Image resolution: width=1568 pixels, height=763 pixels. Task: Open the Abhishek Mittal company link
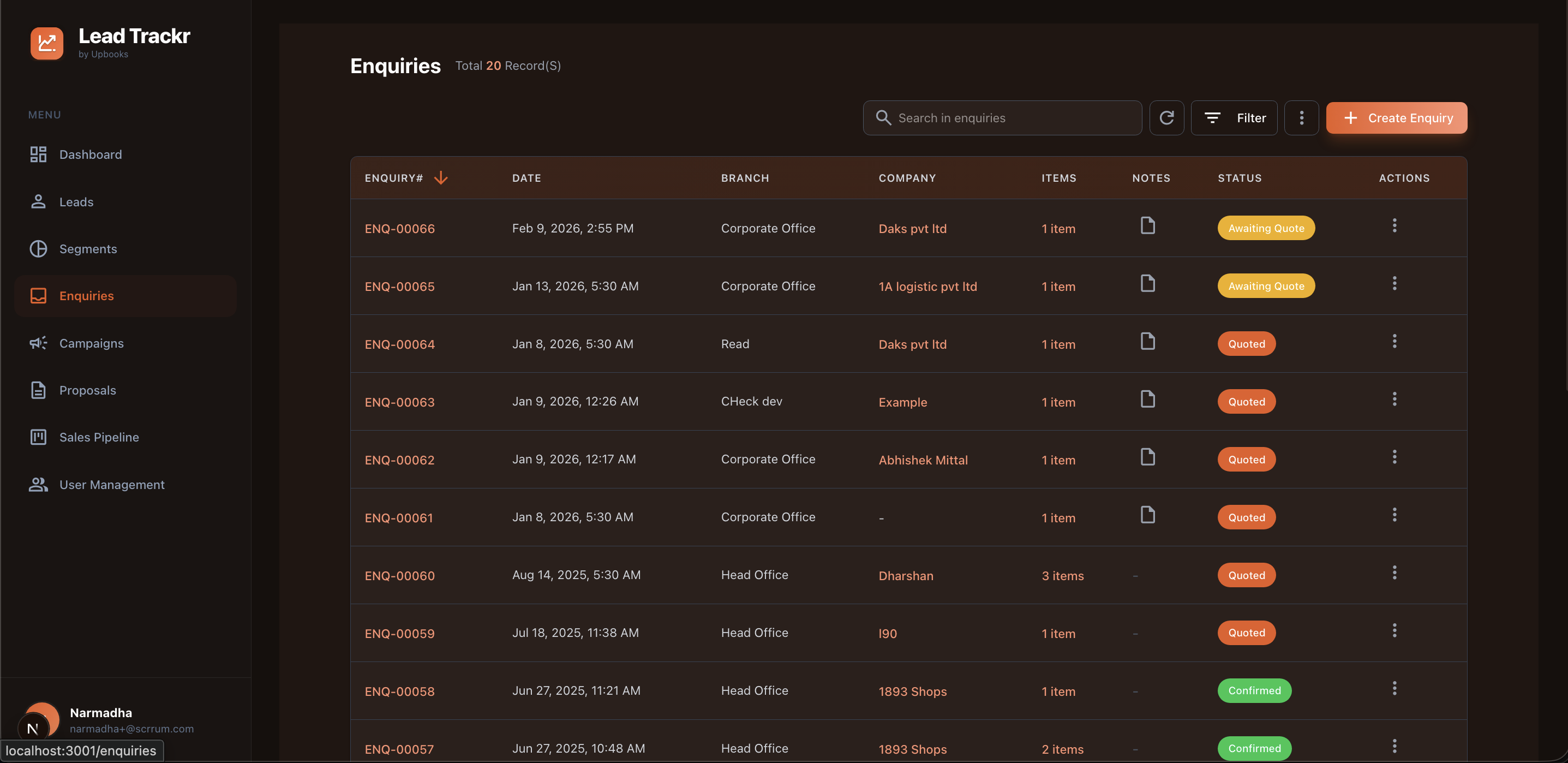coord(923,460)
